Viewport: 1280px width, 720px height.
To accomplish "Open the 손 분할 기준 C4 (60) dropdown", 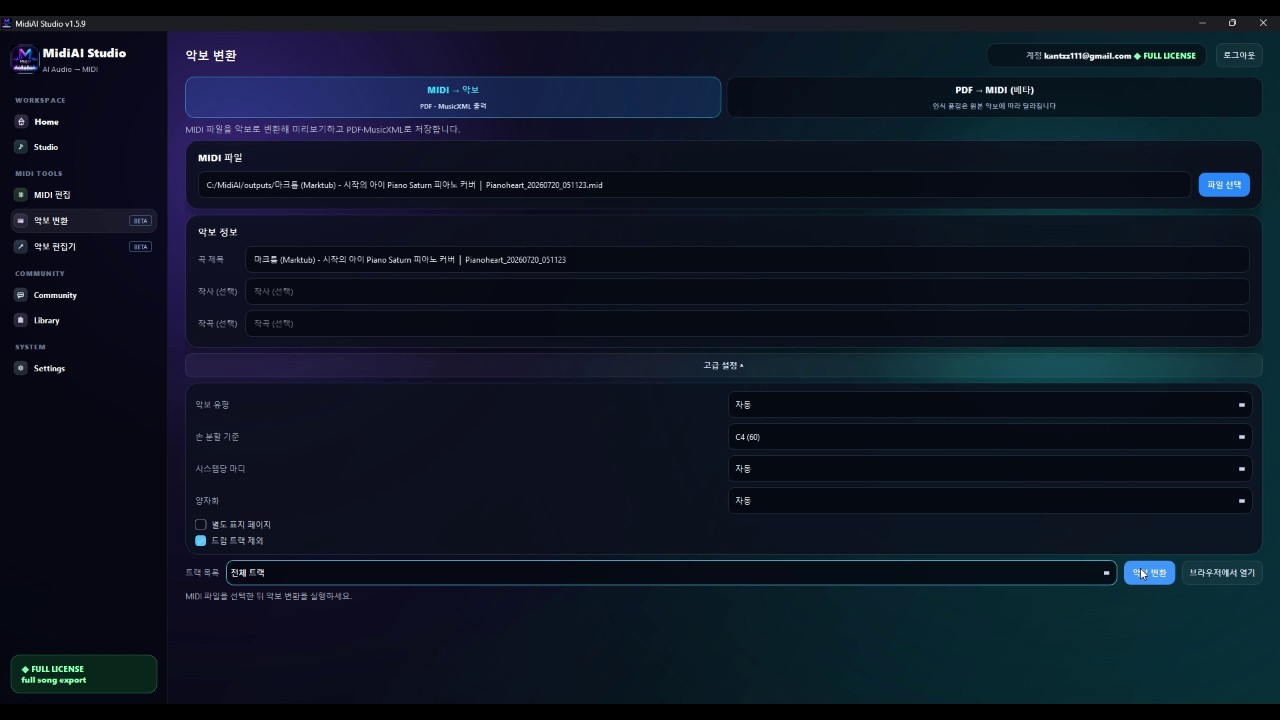I will tap(990, 437).
